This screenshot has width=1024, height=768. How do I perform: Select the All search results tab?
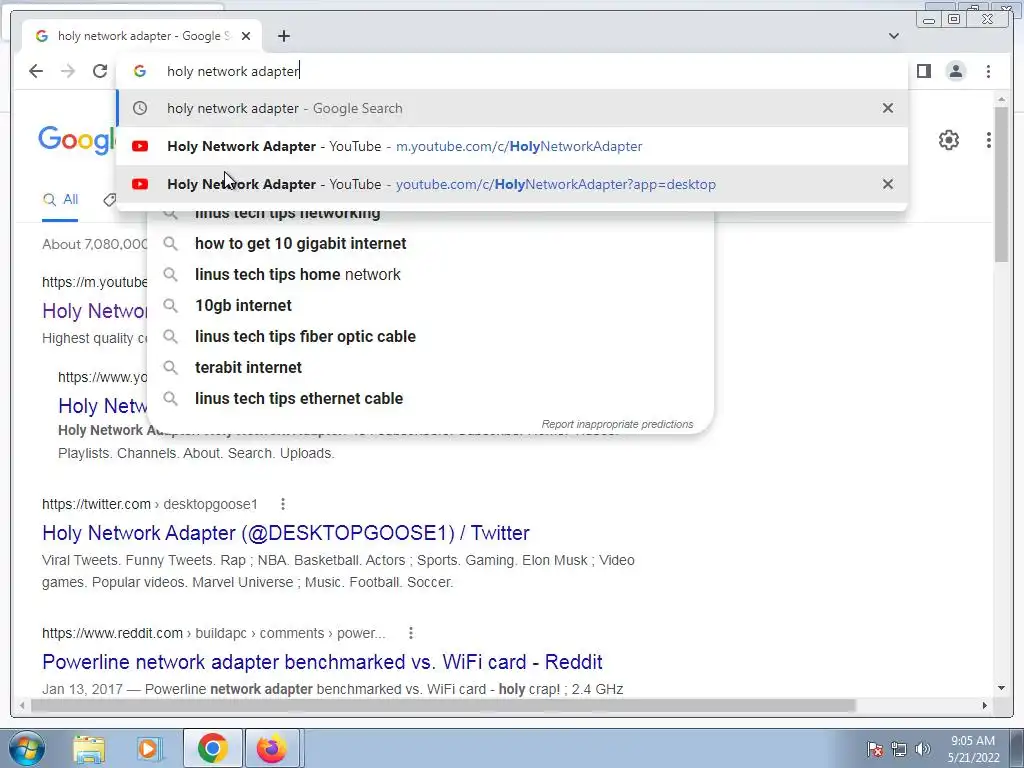[60, 200]
